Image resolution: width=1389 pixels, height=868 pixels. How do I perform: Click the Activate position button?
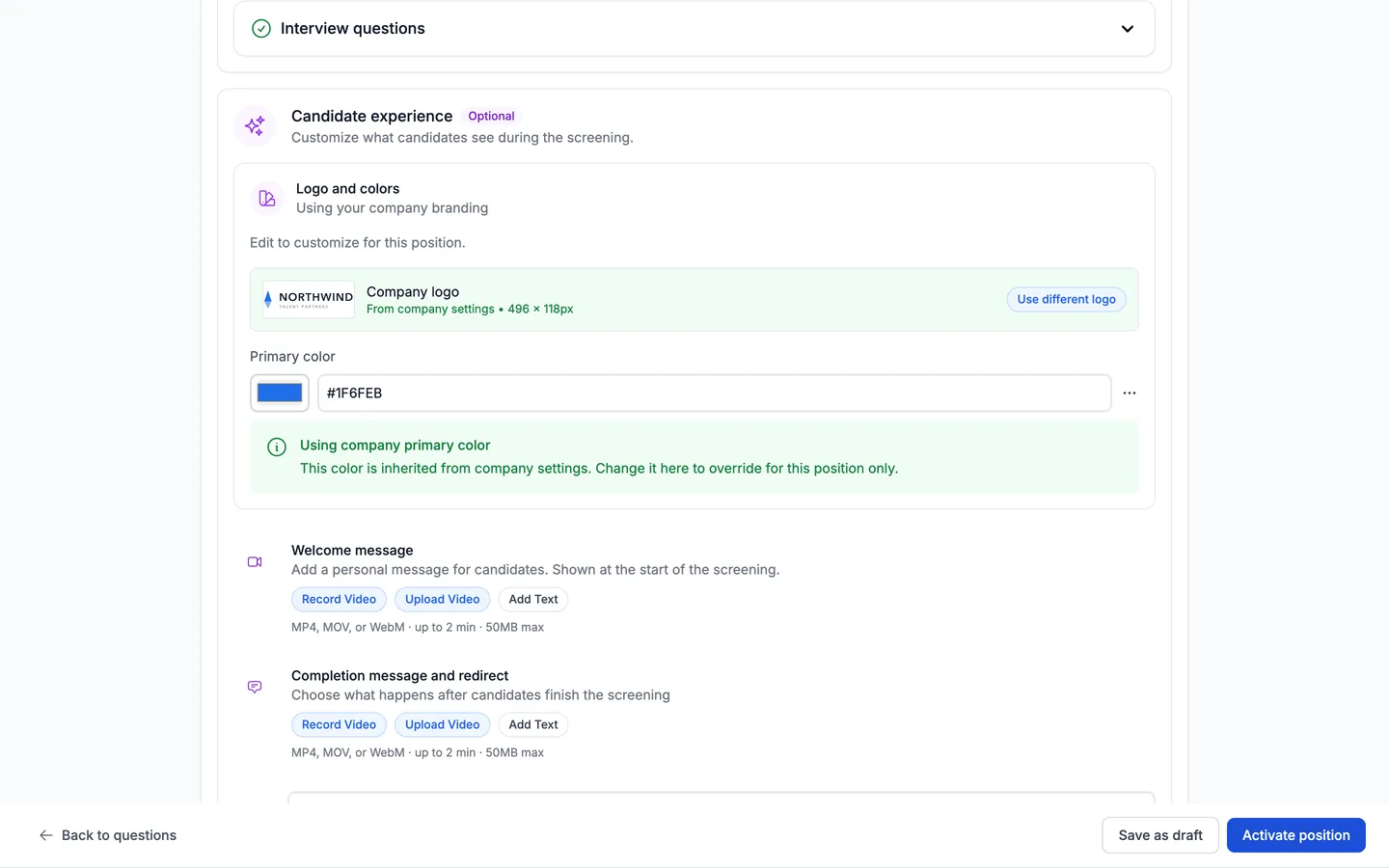tap(1295, 835)
